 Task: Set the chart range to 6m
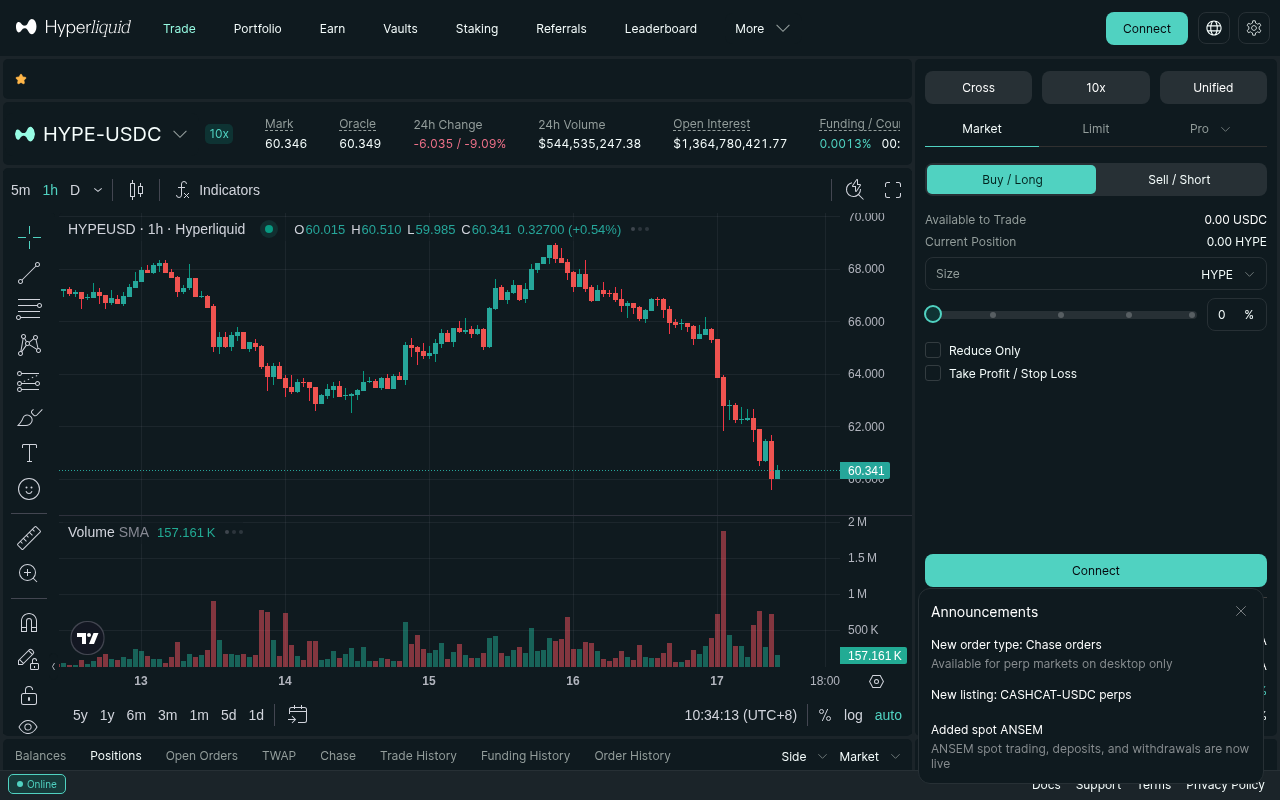pos(136,715)
